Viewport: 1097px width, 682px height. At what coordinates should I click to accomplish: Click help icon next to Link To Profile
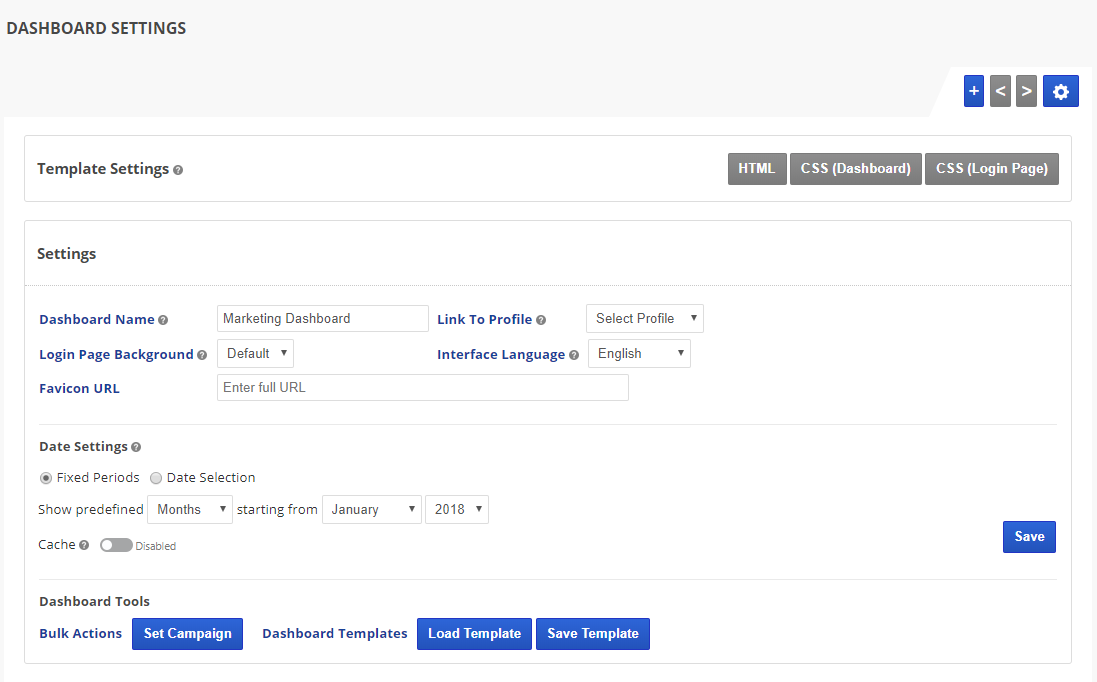[541, 320]
